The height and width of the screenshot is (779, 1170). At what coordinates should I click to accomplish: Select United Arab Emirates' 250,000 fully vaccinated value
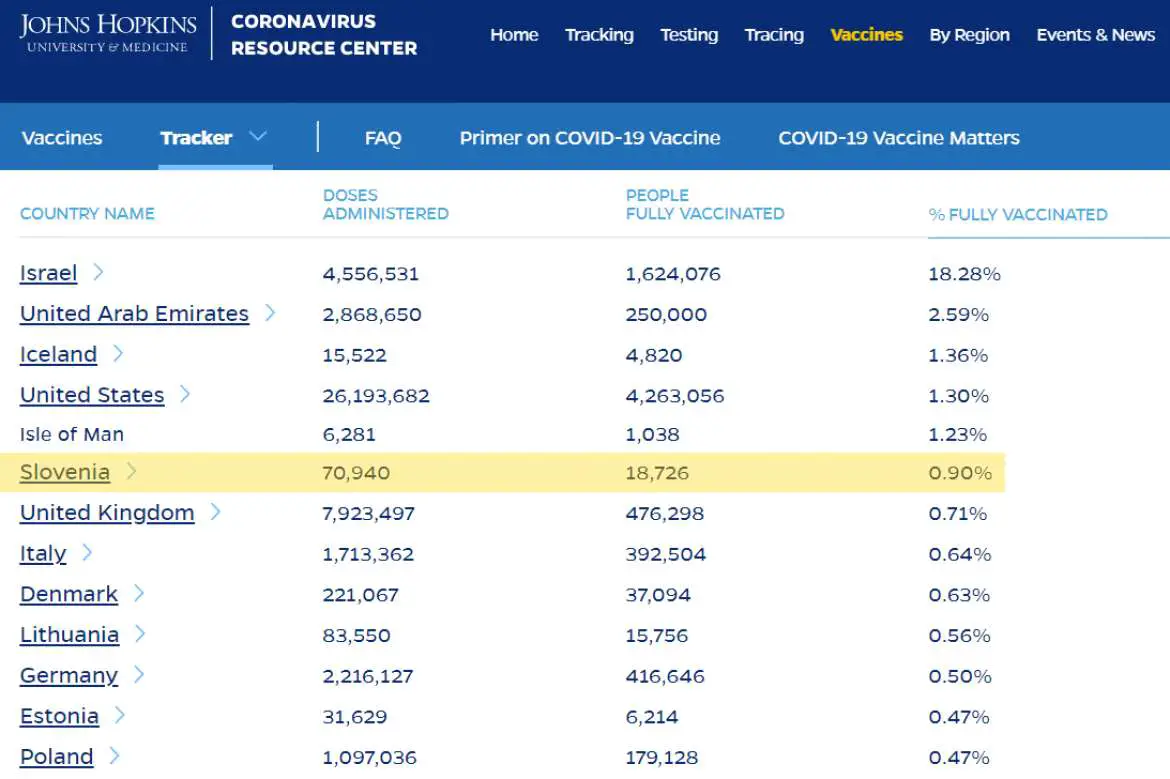(666, 314)
